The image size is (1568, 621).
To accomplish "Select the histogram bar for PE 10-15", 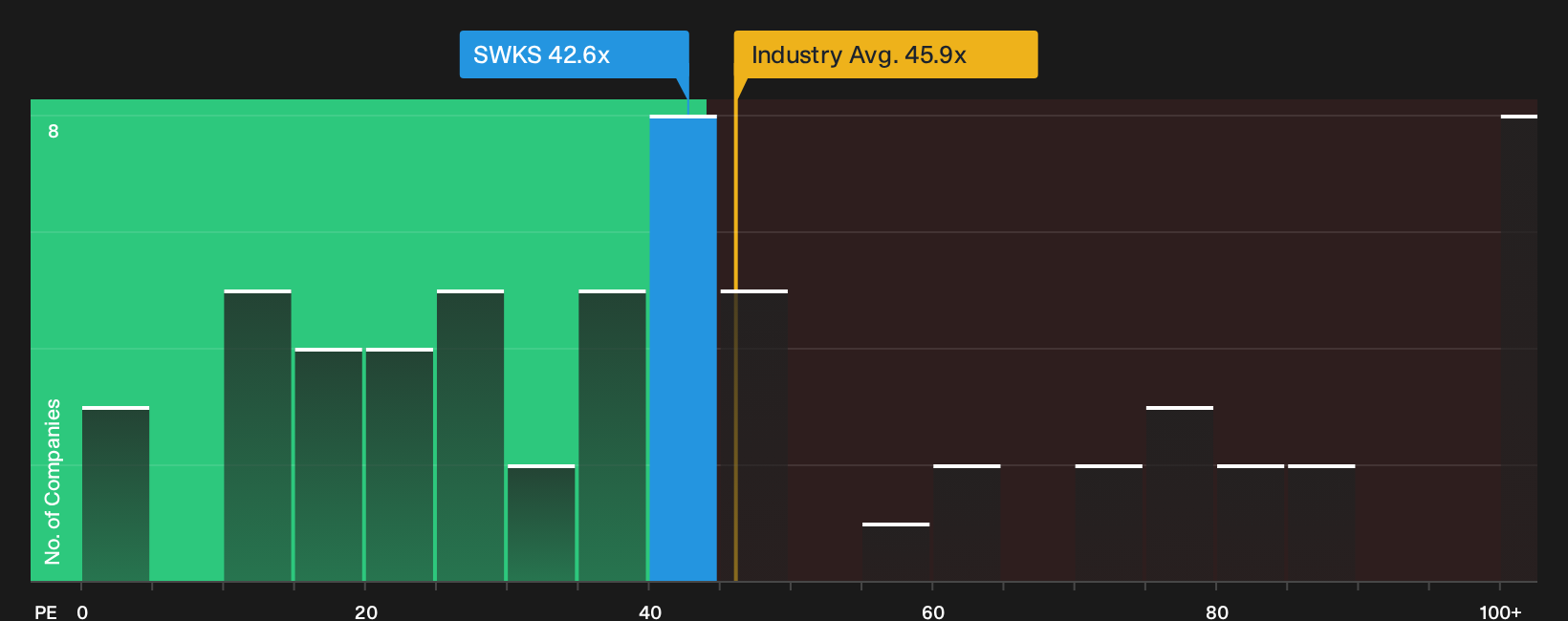I will tap(257, 436).
